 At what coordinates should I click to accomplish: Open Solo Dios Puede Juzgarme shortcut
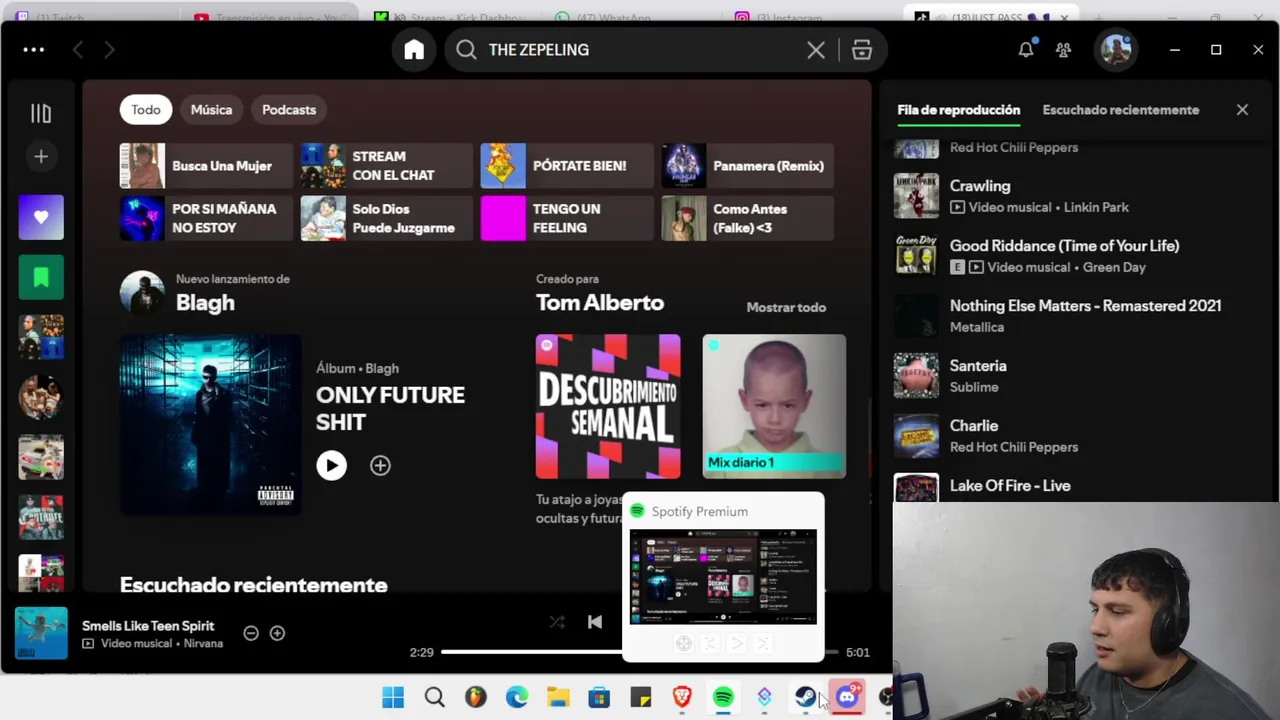click(x=387, y=218)
